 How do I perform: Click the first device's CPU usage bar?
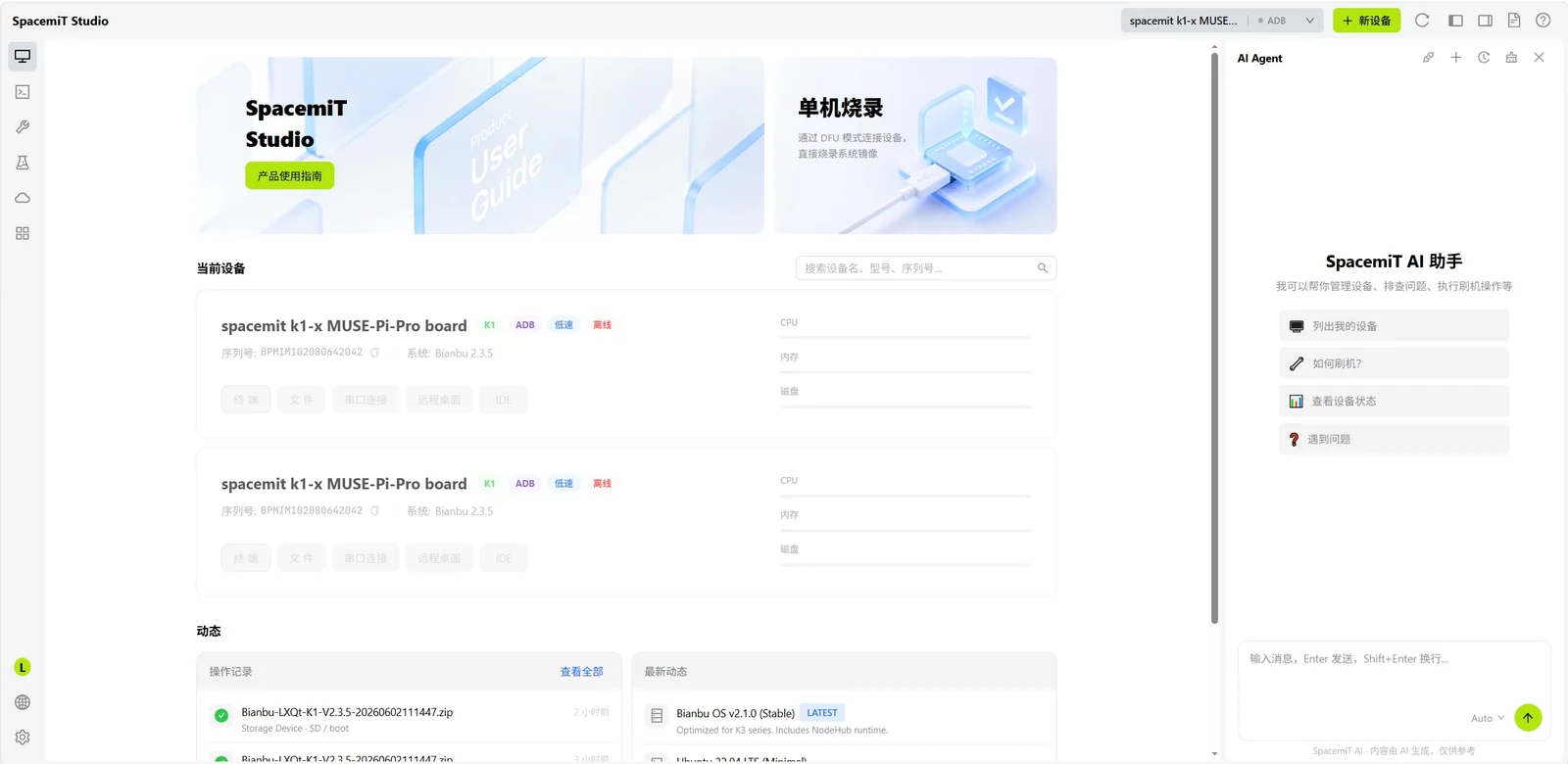(906, 338)
